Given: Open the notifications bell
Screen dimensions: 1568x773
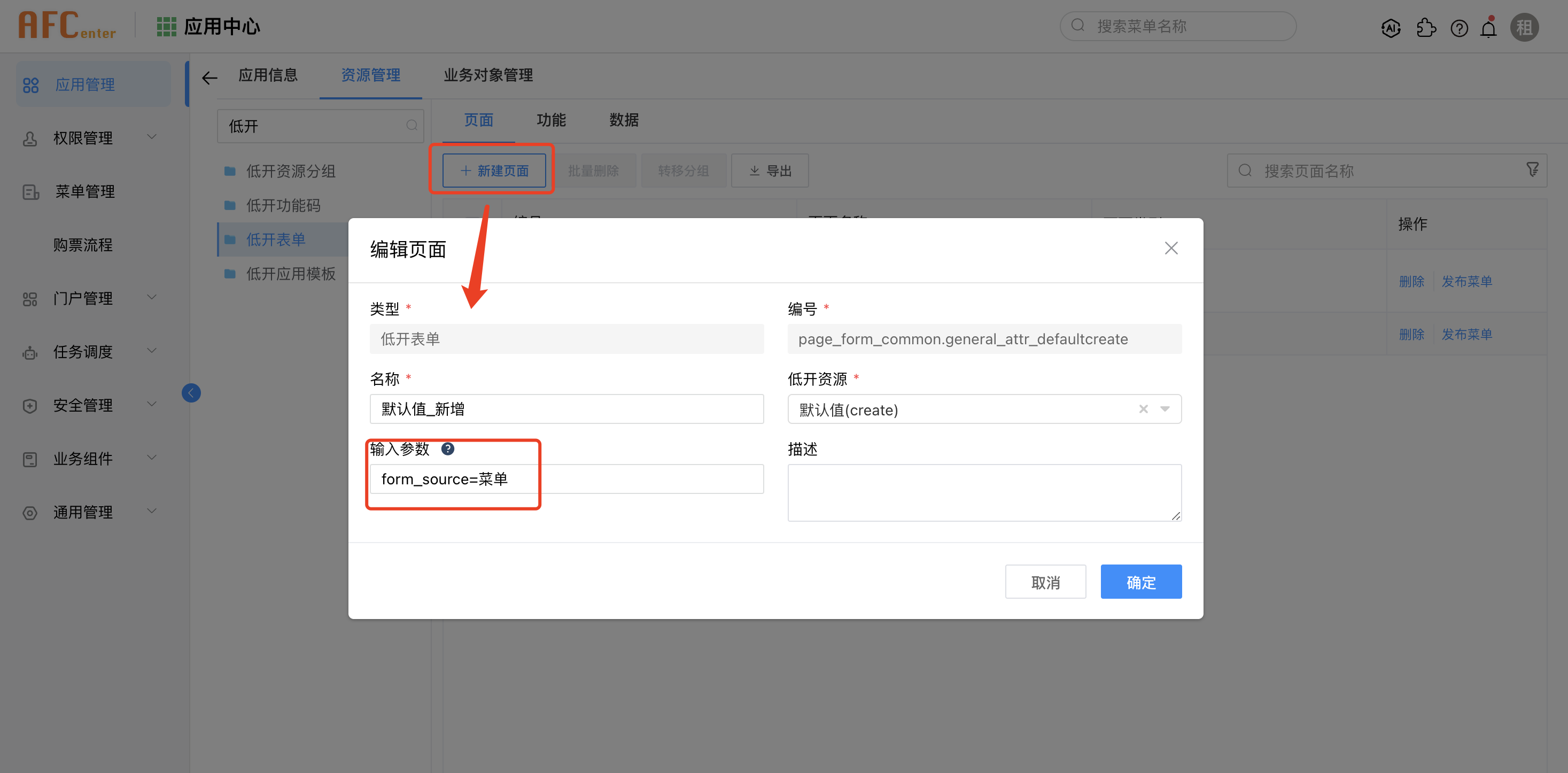Looking at the screenshot, I should [x=1488, y=28].
